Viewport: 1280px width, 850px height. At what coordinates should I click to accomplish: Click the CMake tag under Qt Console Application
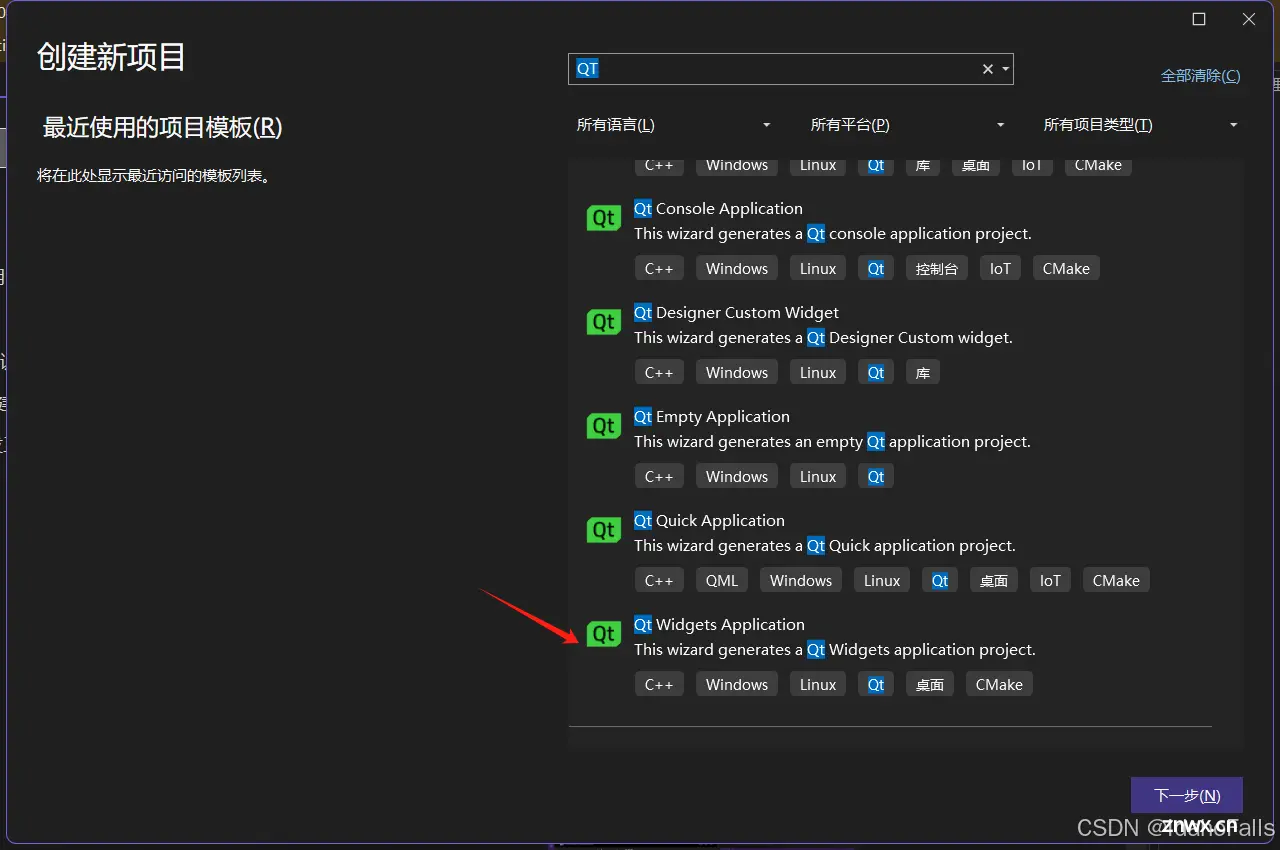tap(1066, 269)
